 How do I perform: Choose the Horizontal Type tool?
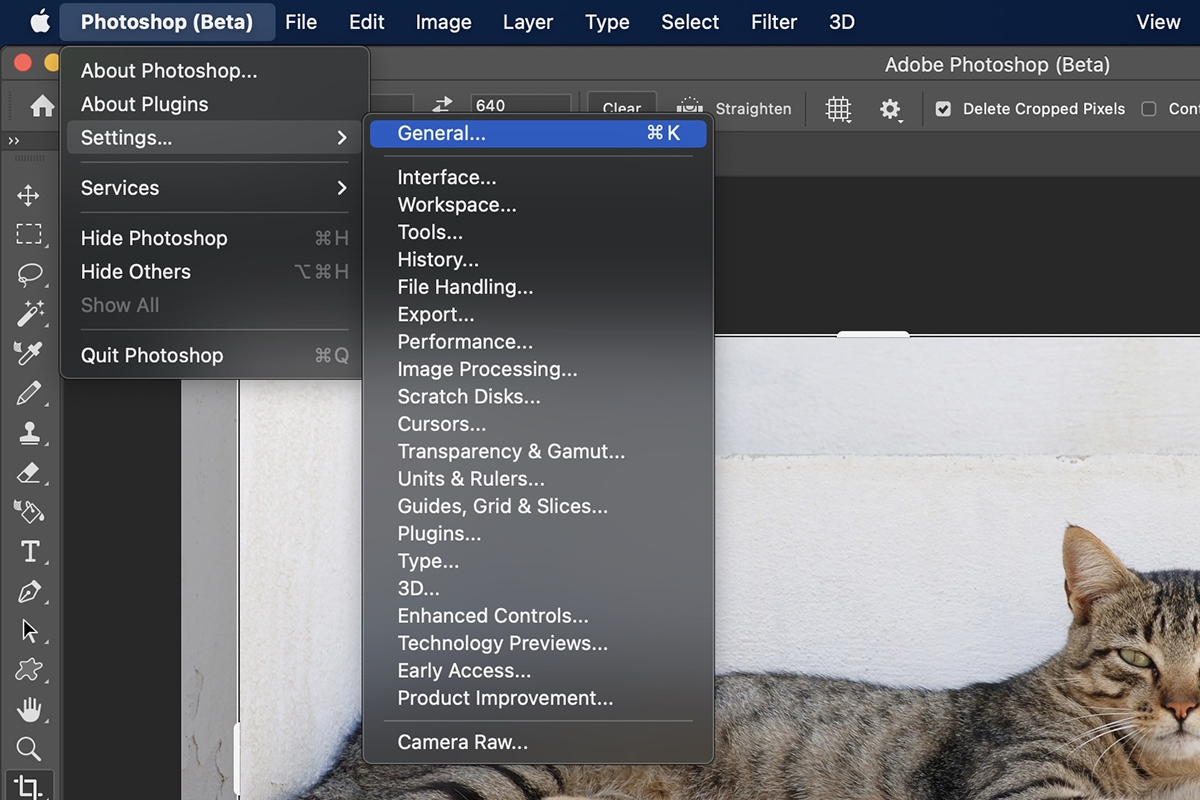point(30,551)
